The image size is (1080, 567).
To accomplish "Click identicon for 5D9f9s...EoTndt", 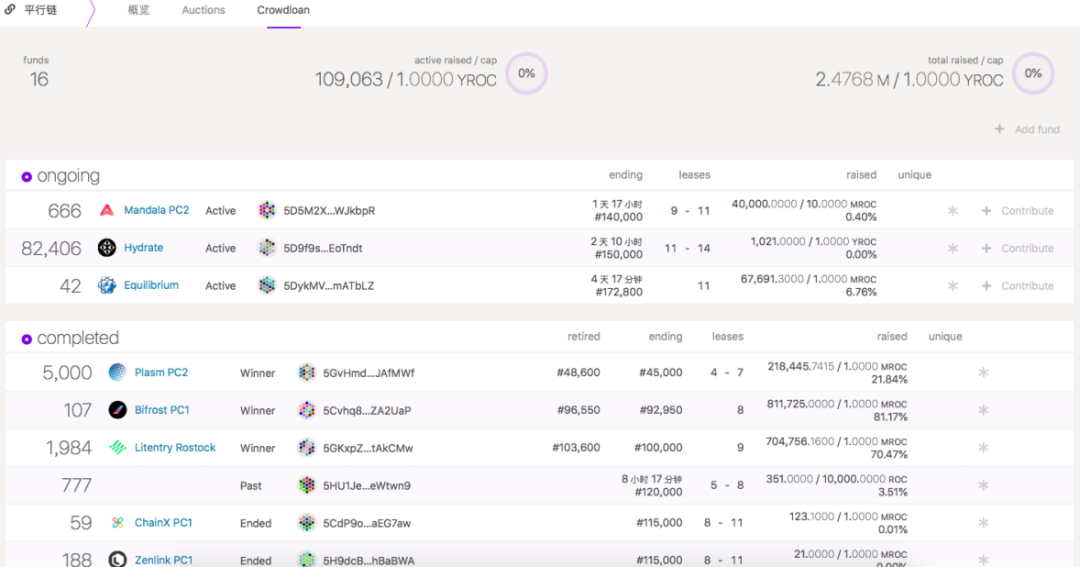I will (x=267, y=248).
